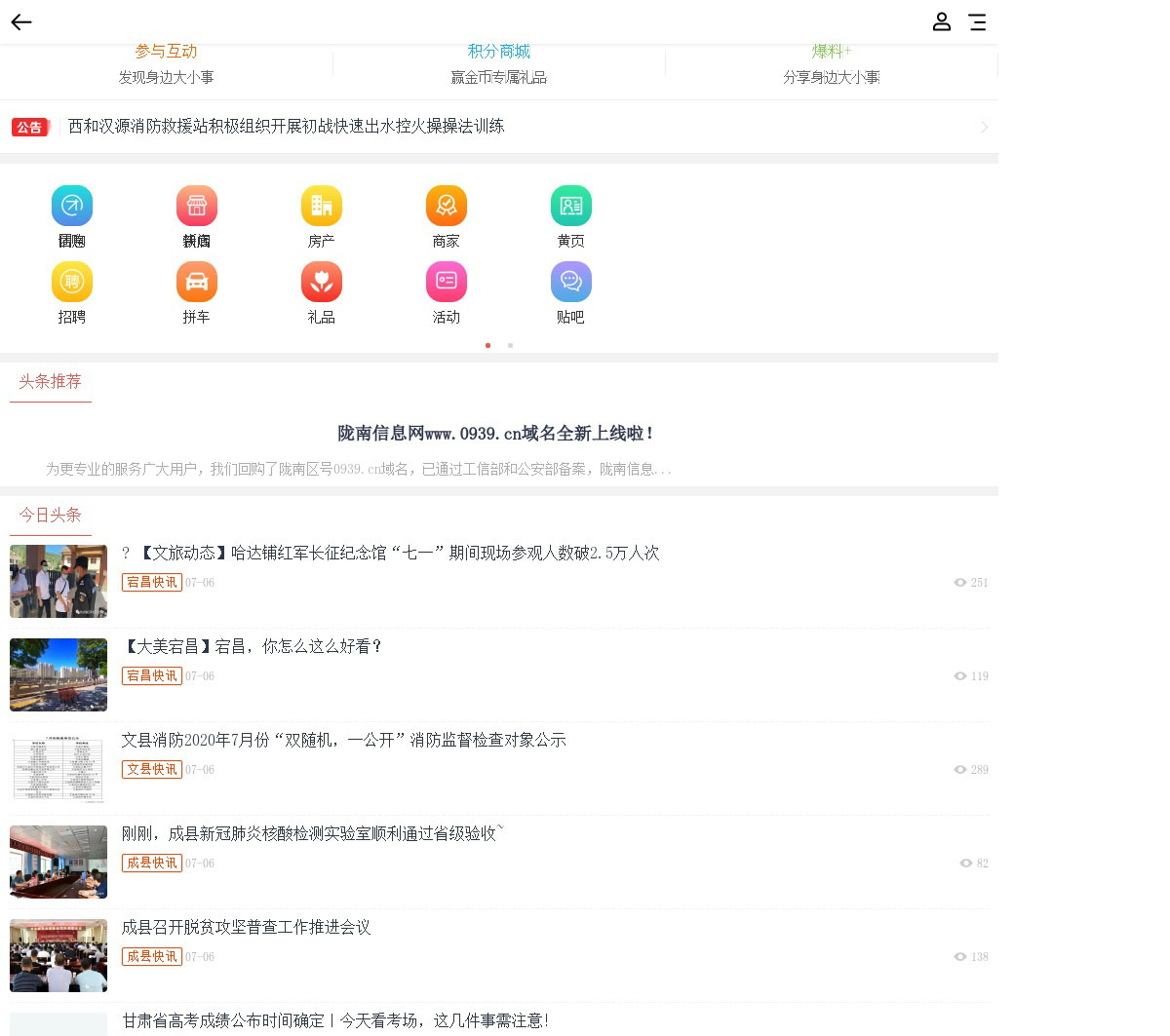Click thumbnail of 成县召开脱贫攻坚 article

(x=58, y=955)
